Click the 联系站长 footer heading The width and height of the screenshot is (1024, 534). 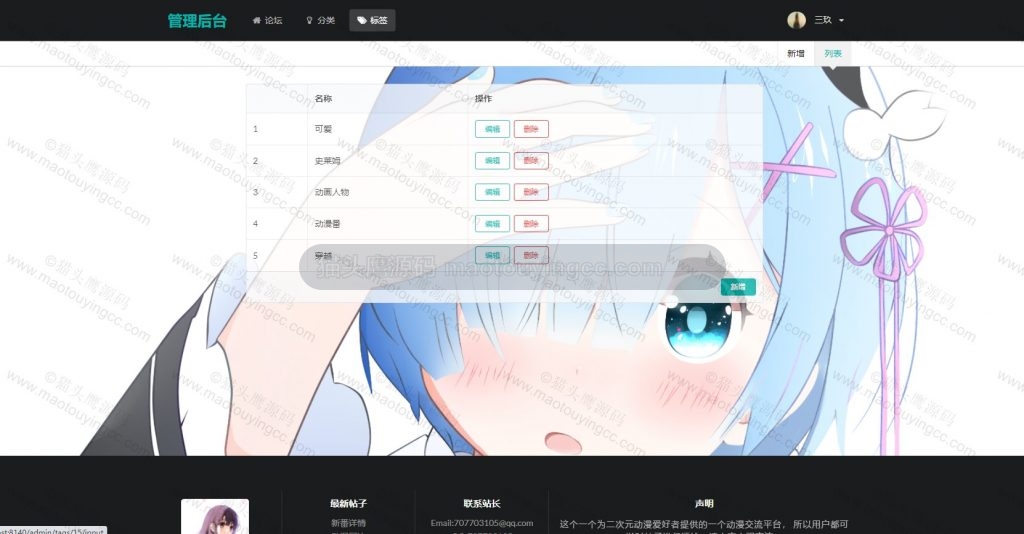point(482,503)
